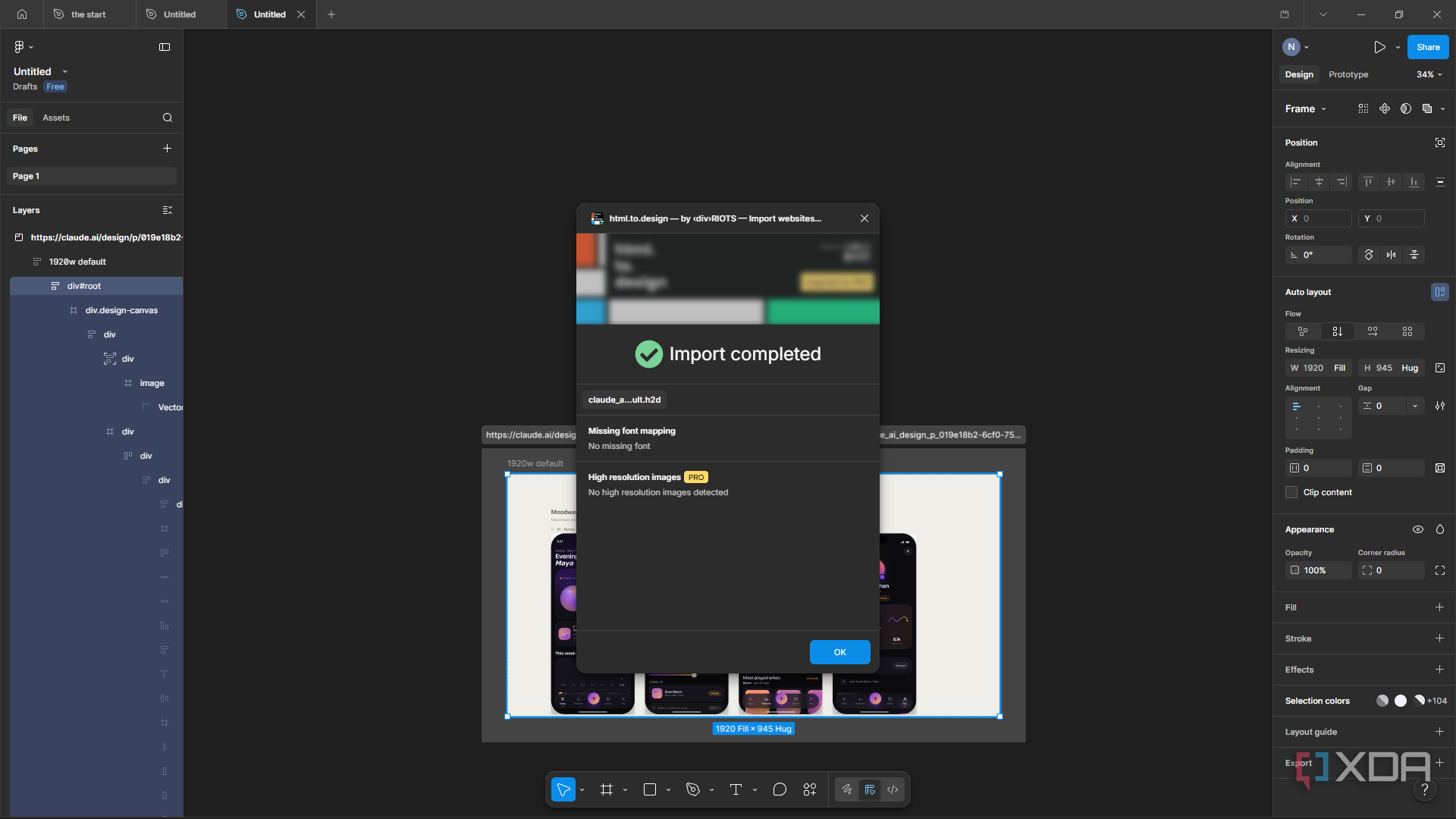Add a new page with plus icon
Viewport: 1456px width, 819px height.
pyautogui.click(x=168, y=149)
